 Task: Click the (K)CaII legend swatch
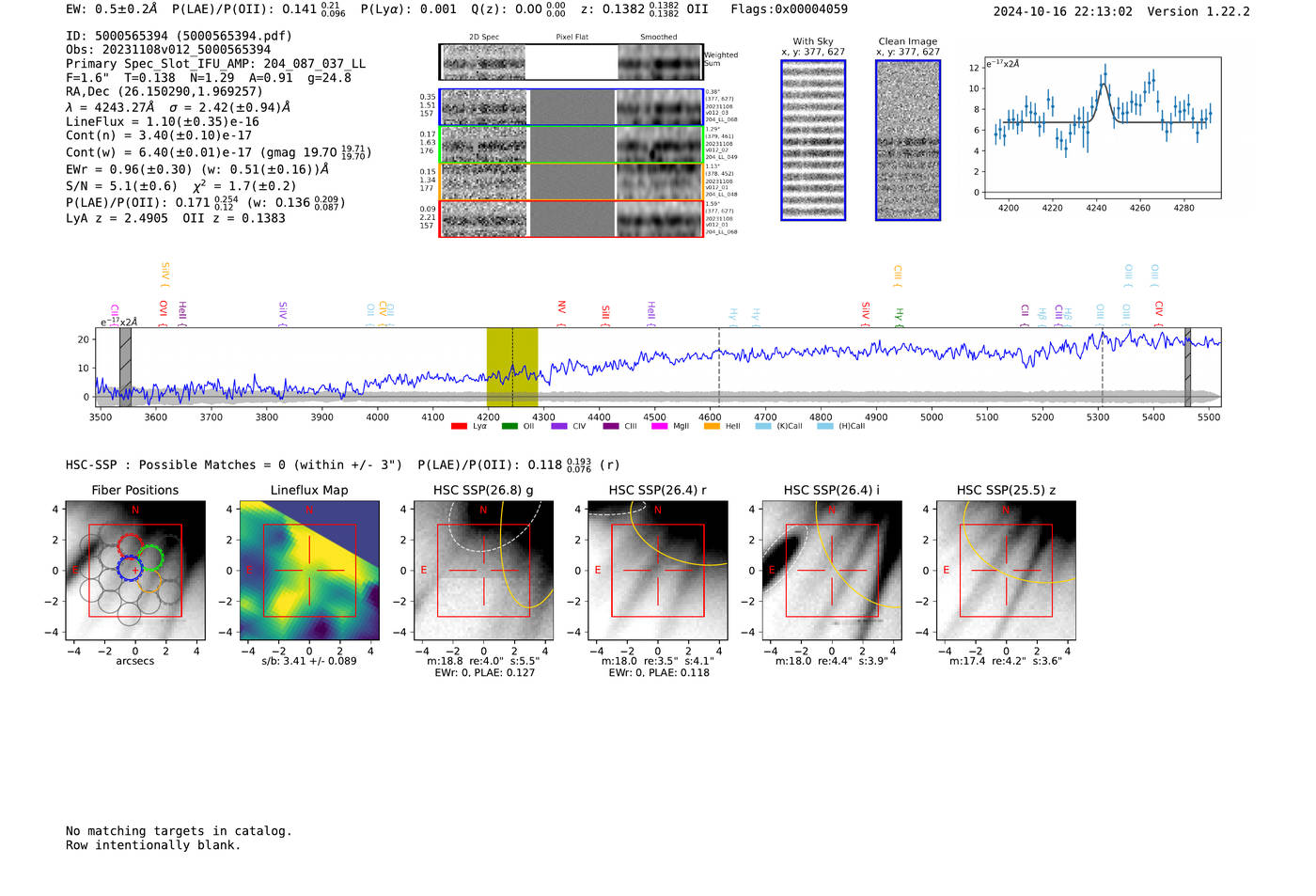coord(762,427)
